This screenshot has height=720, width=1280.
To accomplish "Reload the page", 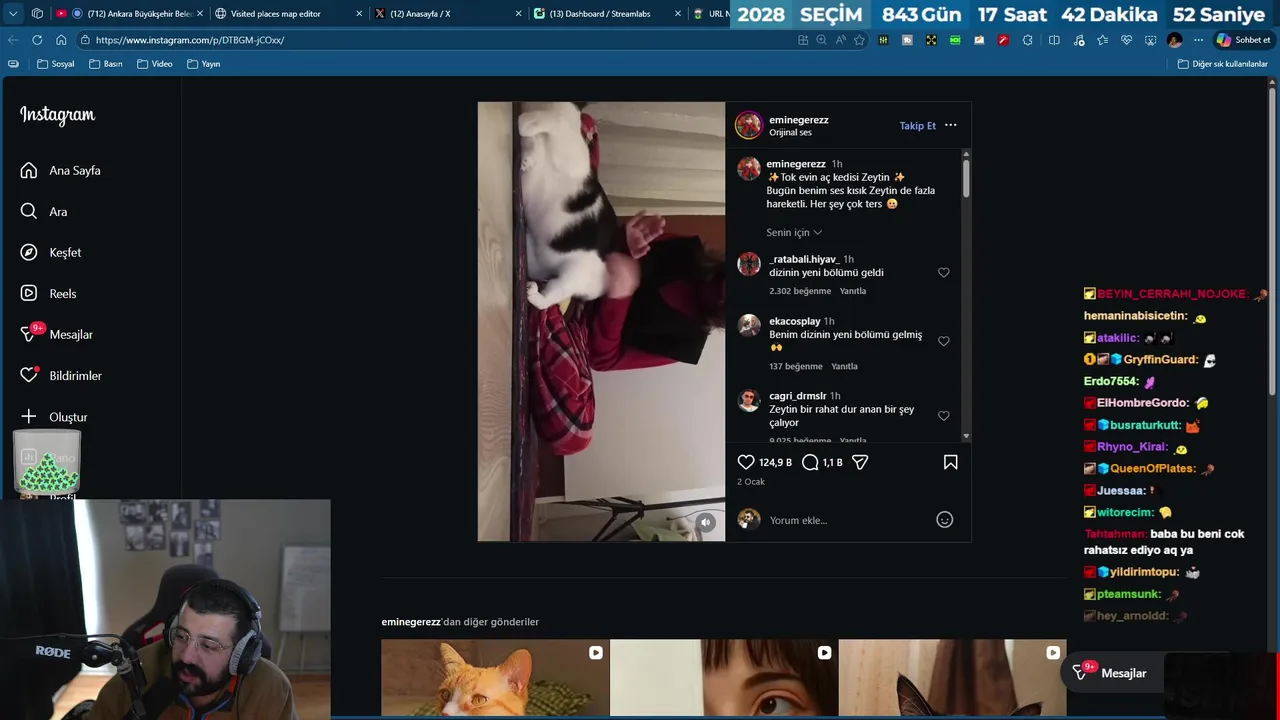I will tap(37, 40).
